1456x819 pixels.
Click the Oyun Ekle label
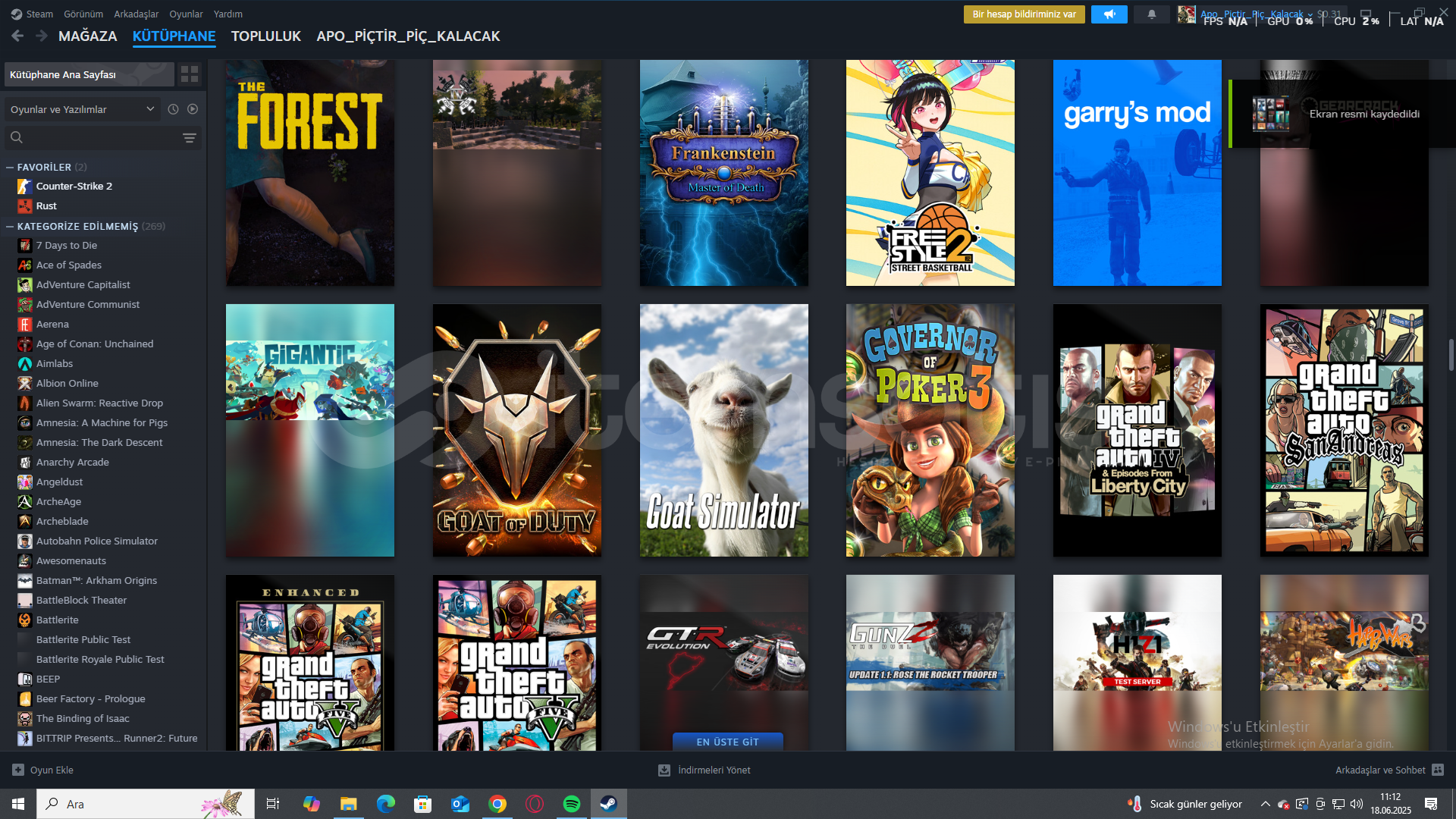tap(52, 770)
